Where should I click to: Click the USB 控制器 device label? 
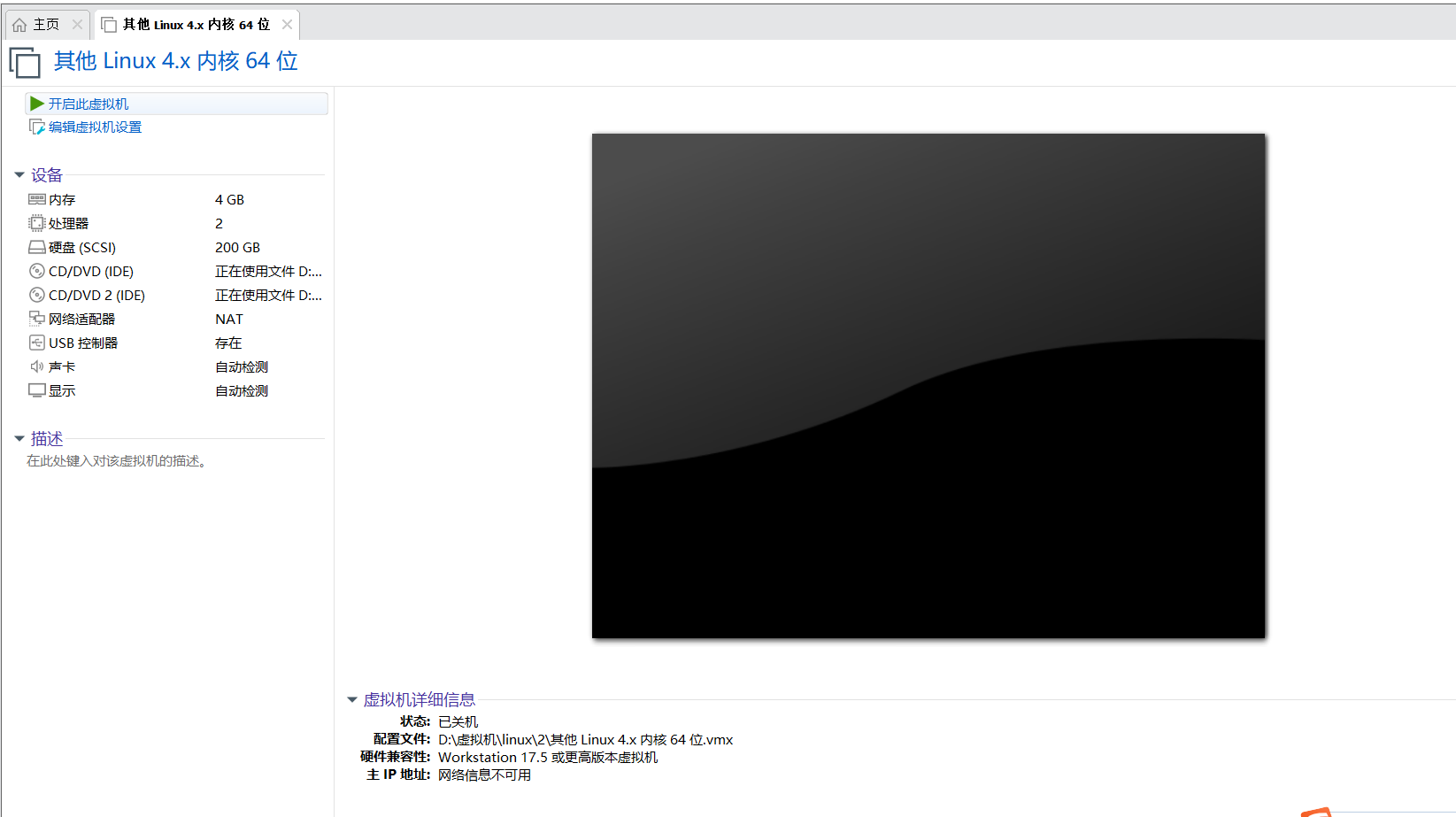[x=83, y=343]
